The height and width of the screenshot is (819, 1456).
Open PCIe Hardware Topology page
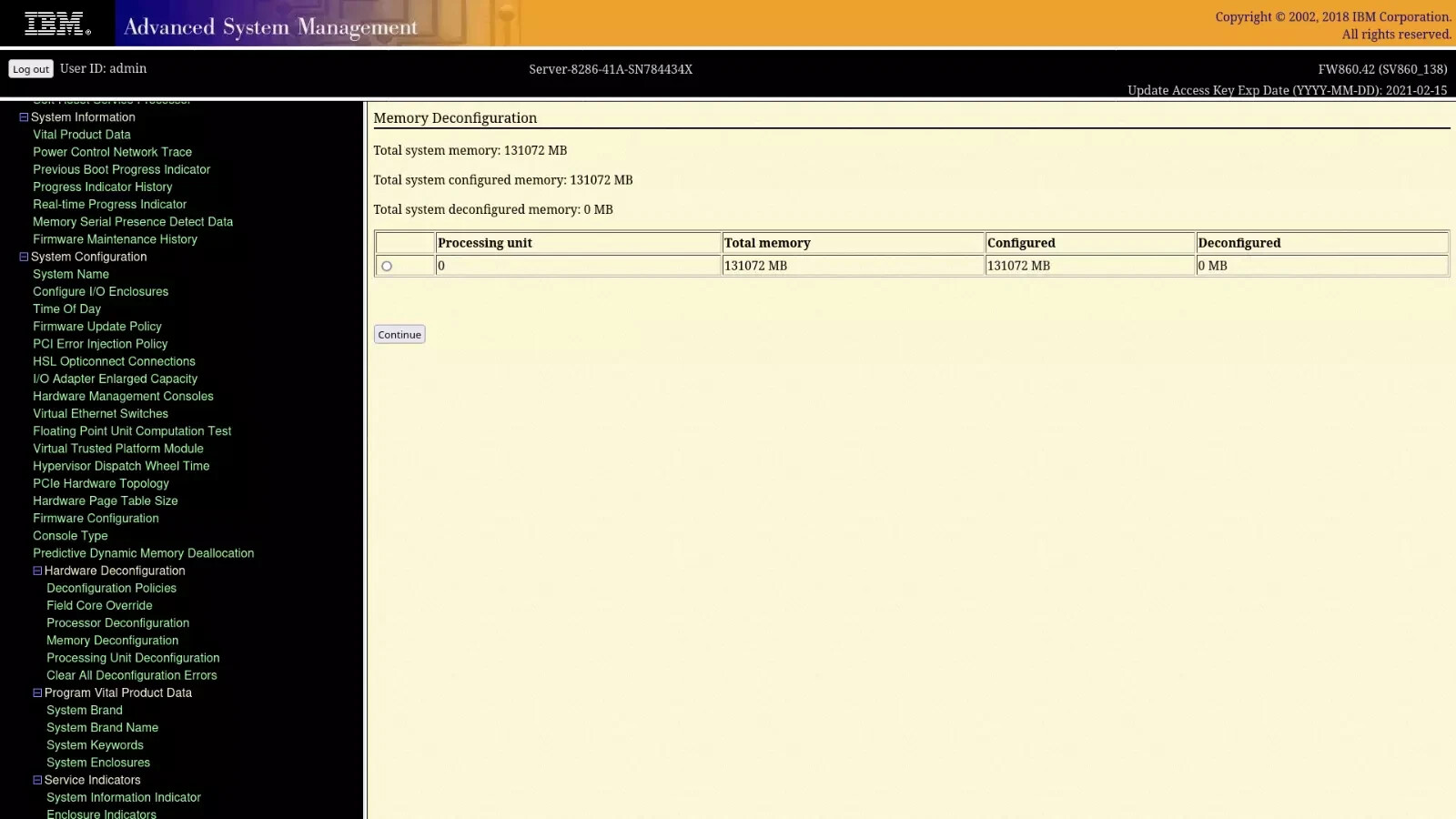pyautogui.click(x=101, y=484)
